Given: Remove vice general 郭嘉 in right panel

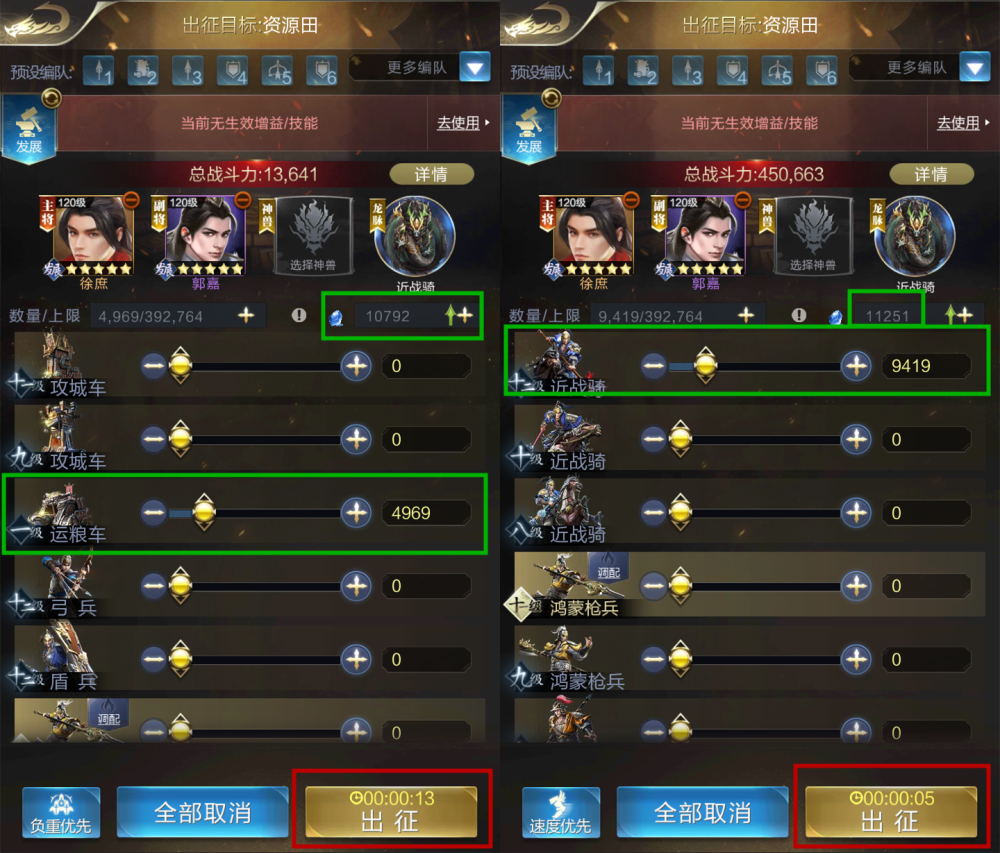Looking at the screenshot, I should pyautogui.click(x=743, y=200).
